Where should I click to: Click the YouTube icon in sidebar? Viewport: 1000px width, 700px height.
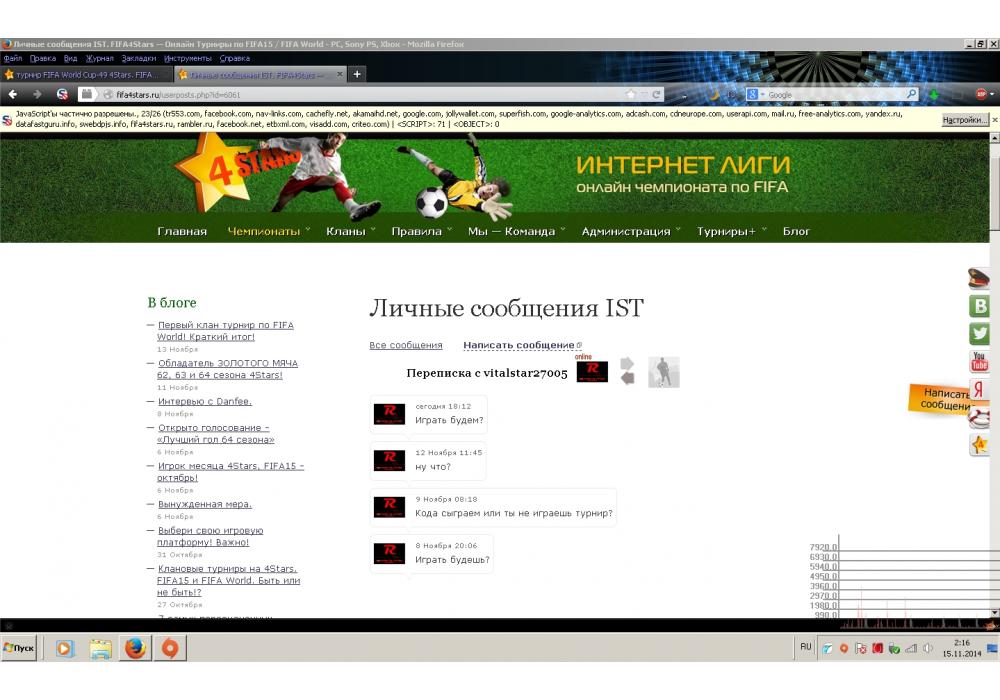(980, 361)
